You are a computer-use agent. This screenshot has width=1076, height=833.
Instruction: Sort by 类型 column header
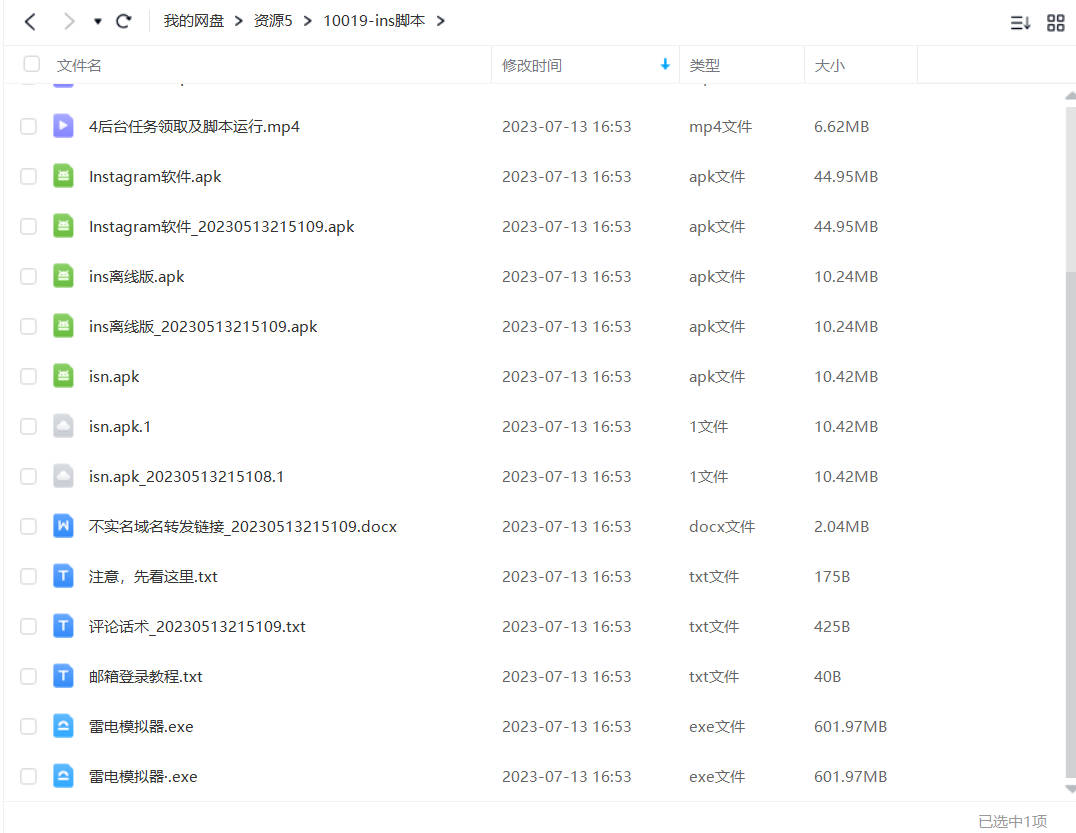(704, 65)
